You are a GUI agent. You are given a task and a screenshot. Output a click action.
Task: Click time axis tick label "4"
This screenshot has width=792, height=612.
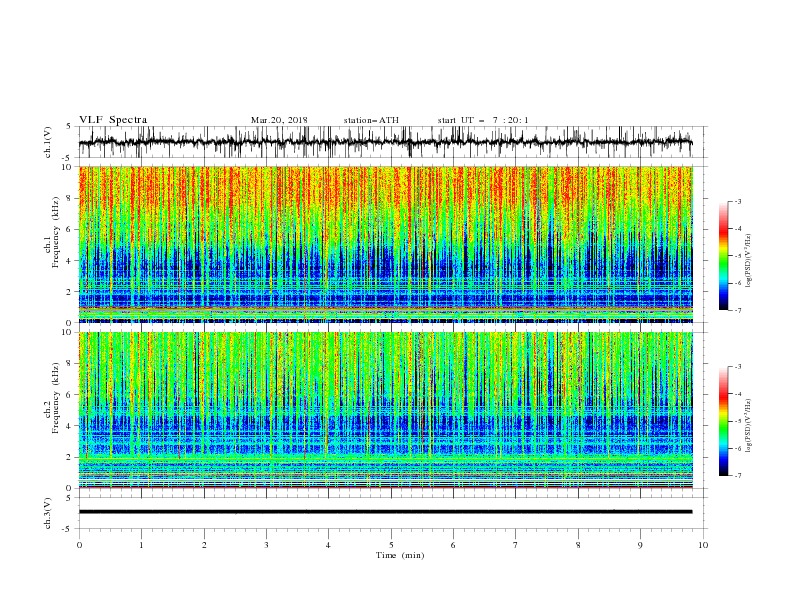328,545
